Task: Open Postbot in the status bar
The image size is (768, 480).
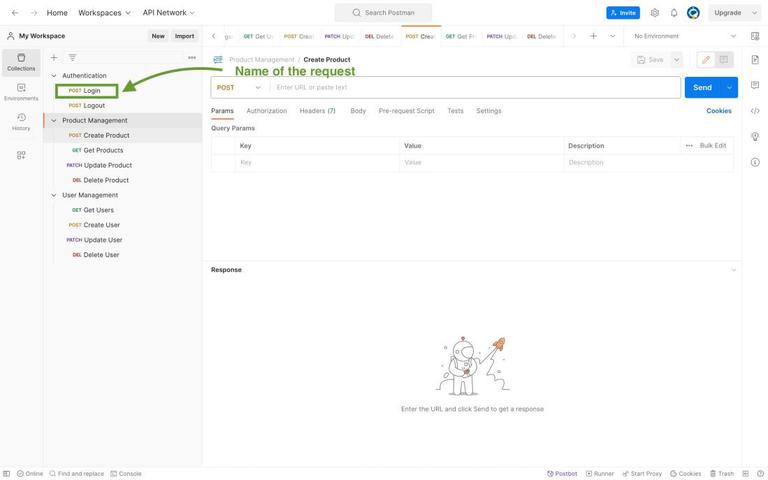Action: coord(562,474)
